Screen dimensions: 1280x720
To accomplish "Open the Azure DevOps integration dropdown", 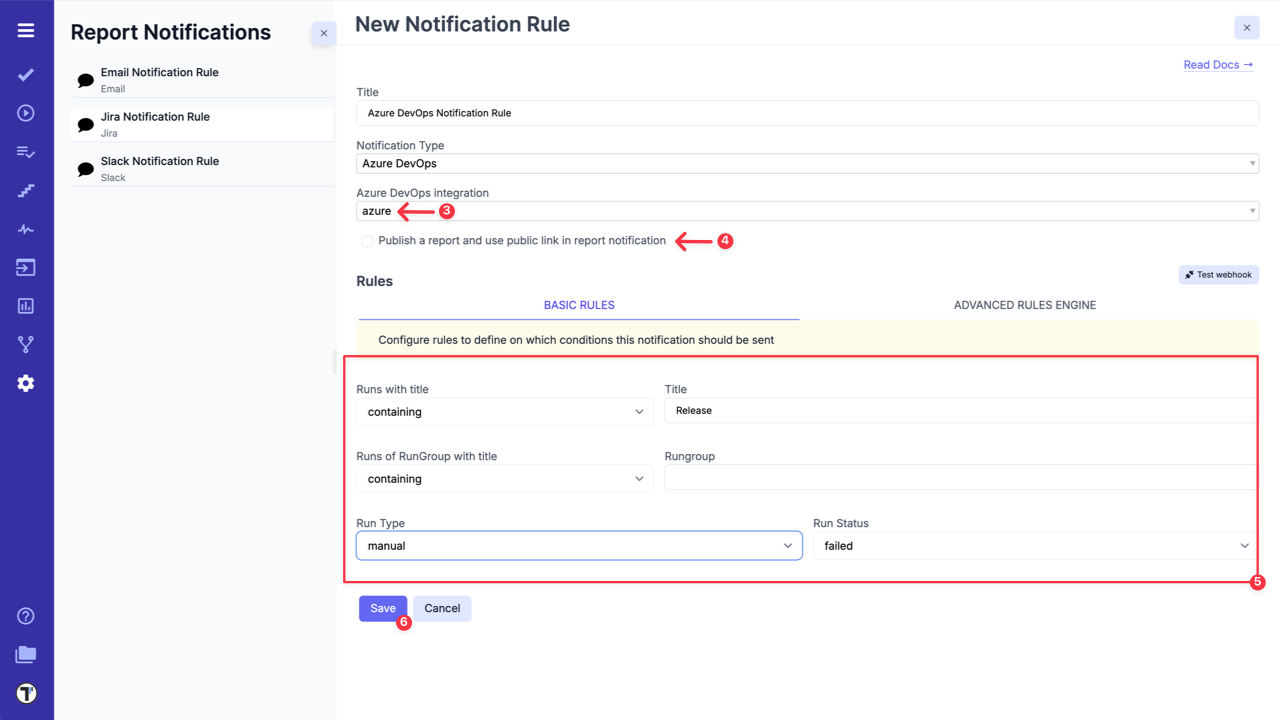I will (807, 211).
